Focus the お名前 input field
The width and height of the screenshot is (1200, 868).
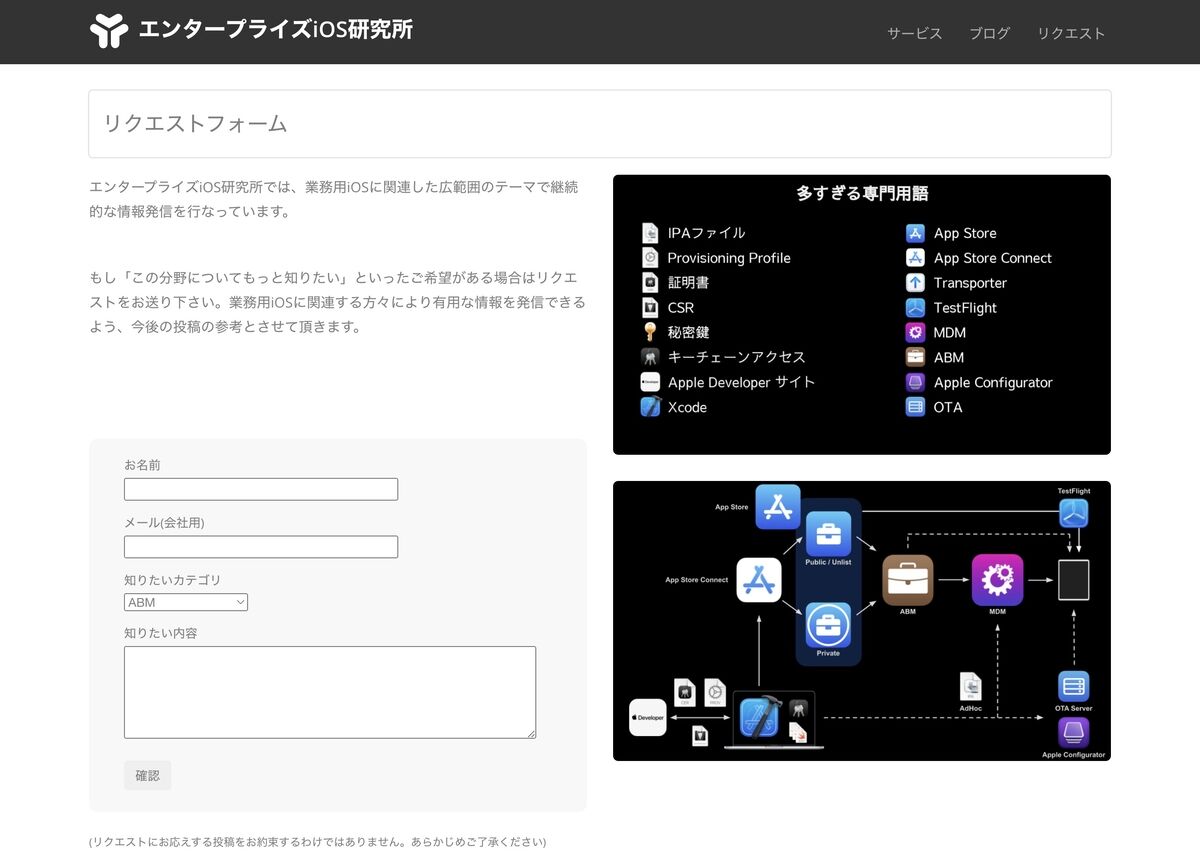(261, 489)
